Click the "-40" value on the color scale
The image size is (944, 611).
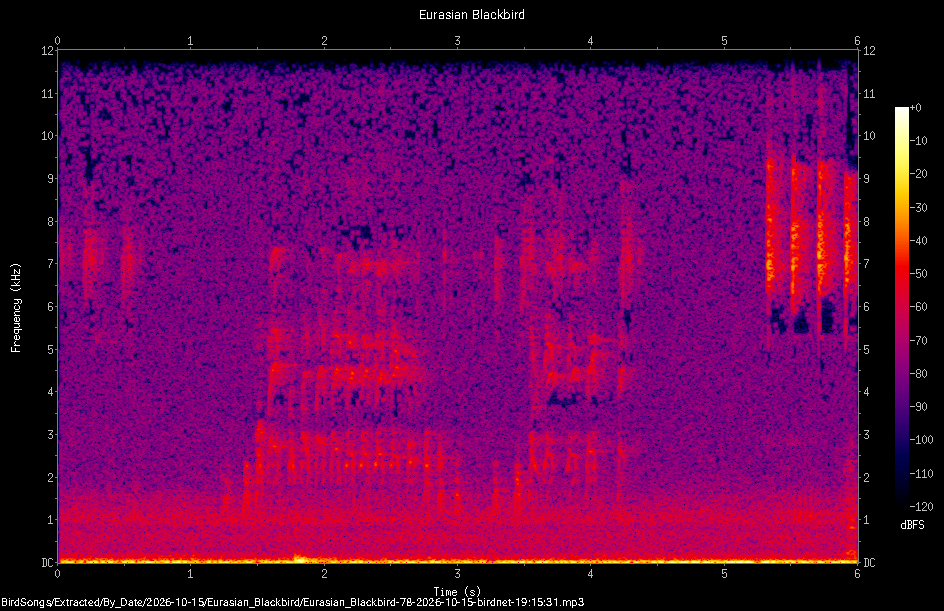tap(919, 241)
